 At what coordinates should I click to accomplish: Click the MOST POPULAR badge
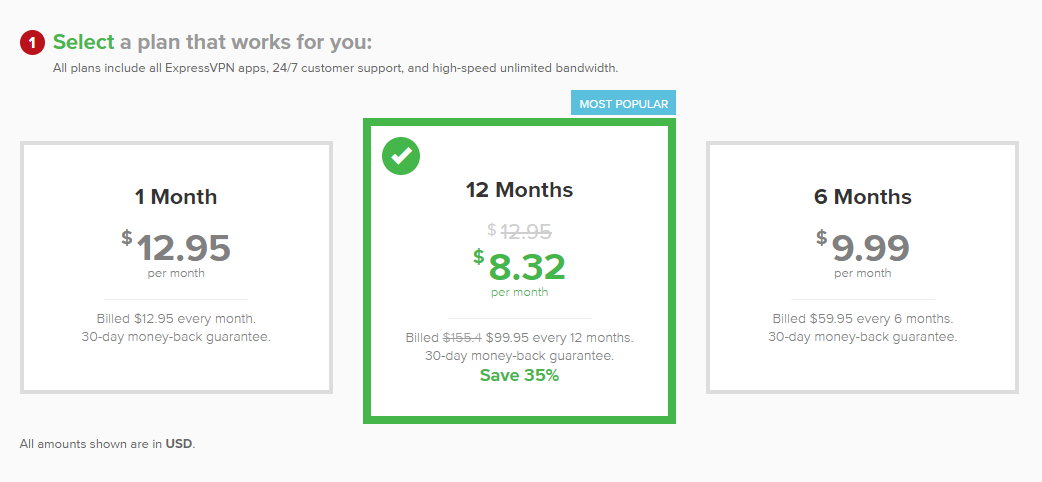click(623, 103)
